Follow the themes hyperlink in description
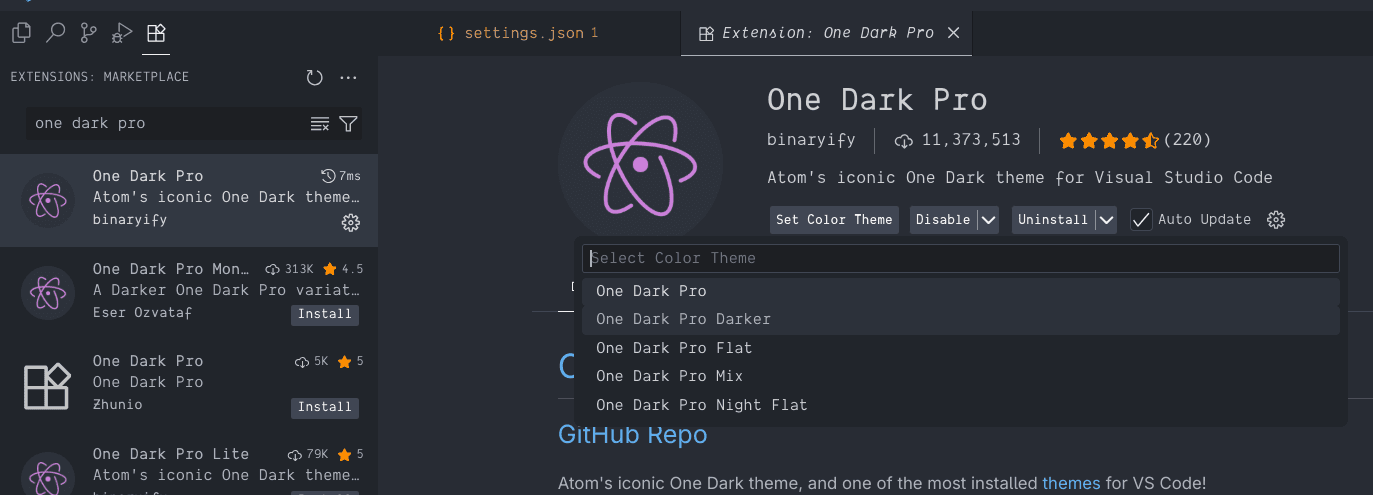 click(x=1071, y=483)
